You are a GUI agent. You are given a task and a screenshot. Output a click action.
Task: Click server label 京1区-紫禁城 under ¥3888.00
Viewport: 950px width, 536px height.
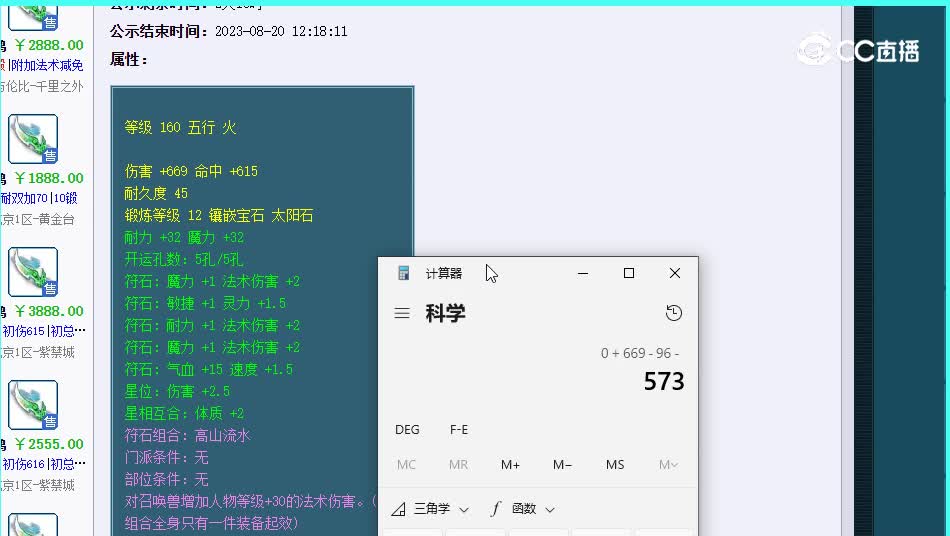tap(38, 352)
